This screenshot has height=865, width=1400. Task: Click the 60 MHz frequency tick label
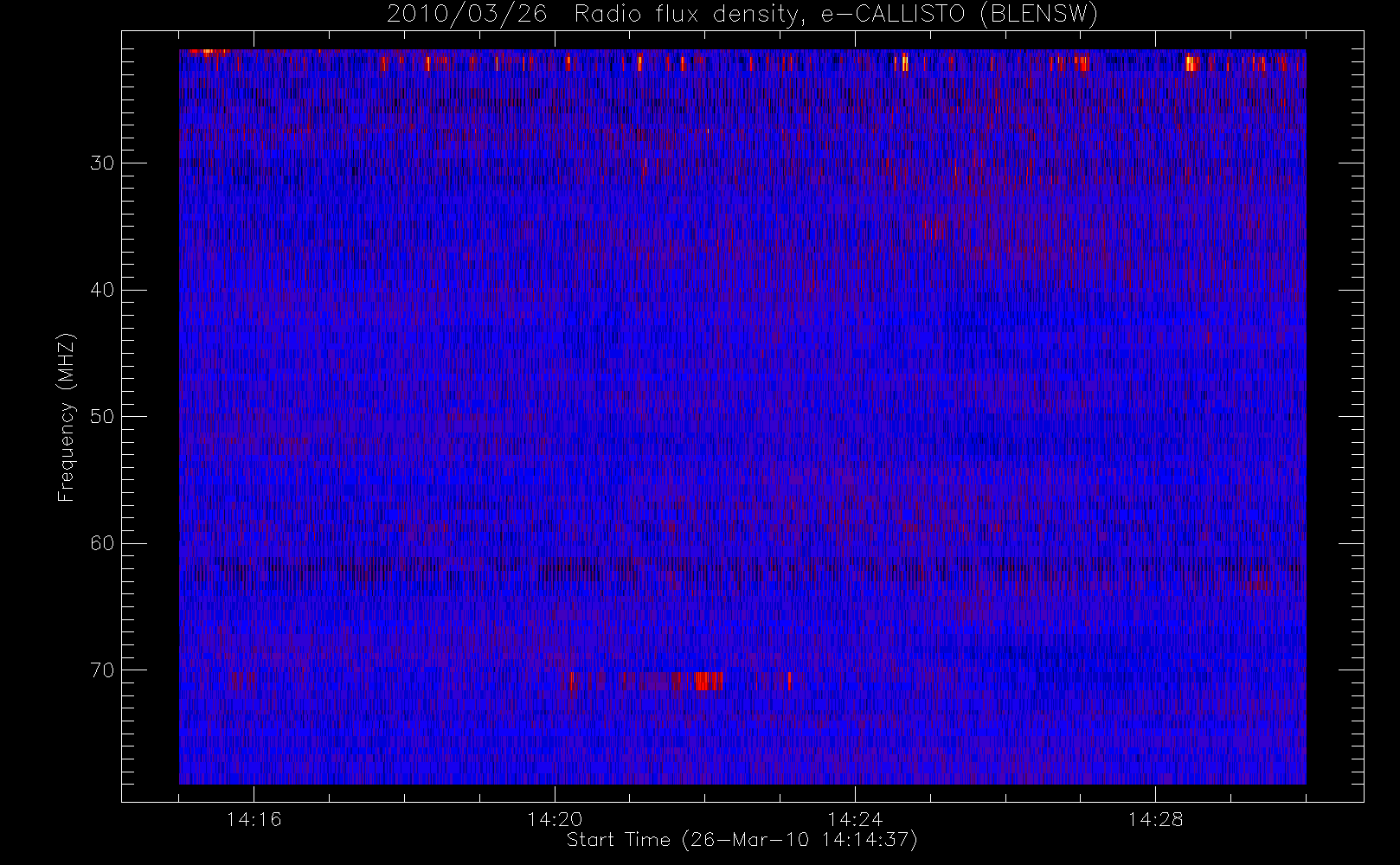pos(102,543)
